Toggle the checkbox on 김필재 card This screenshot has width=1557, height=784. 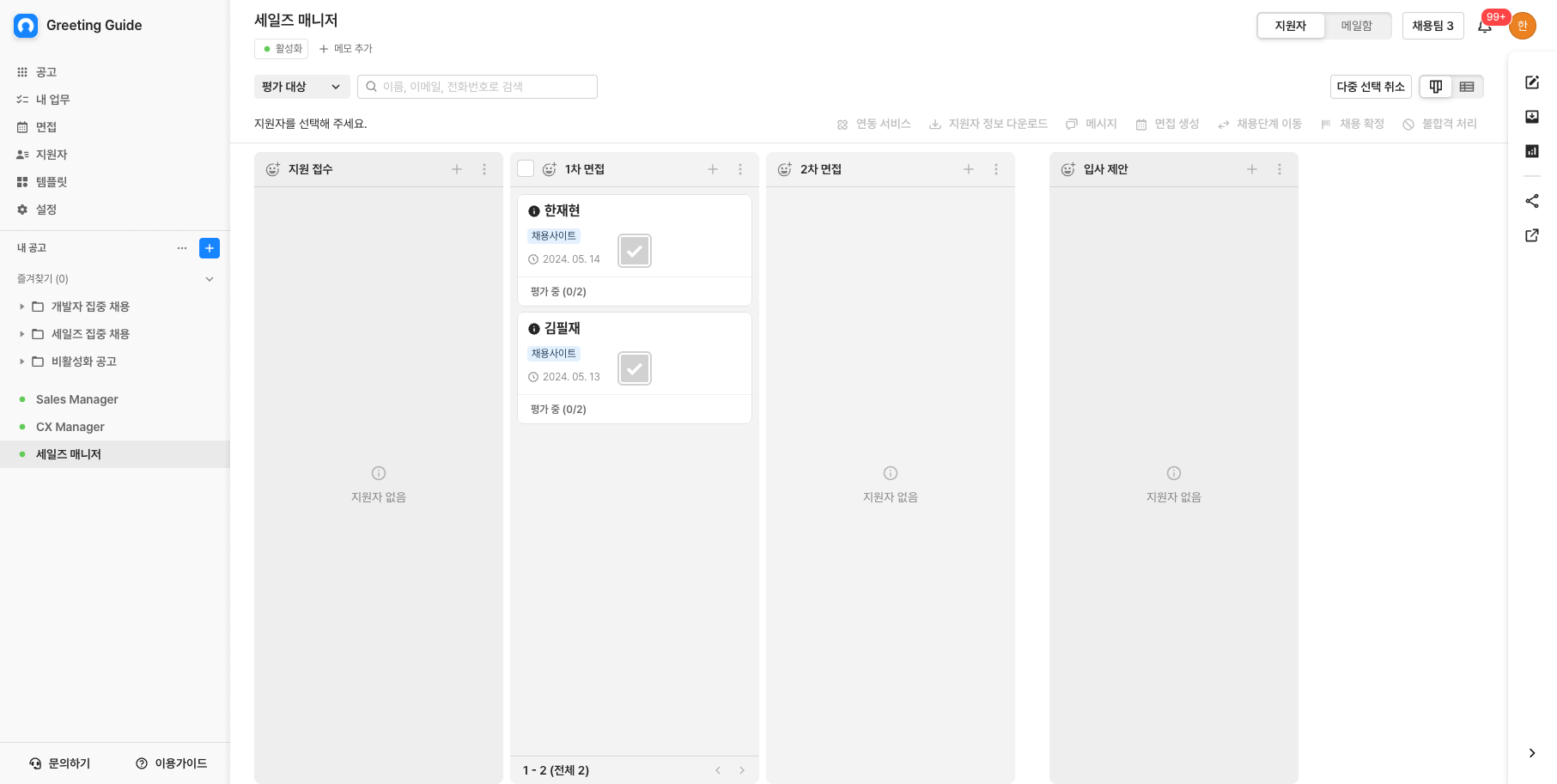tap(635, 368)
